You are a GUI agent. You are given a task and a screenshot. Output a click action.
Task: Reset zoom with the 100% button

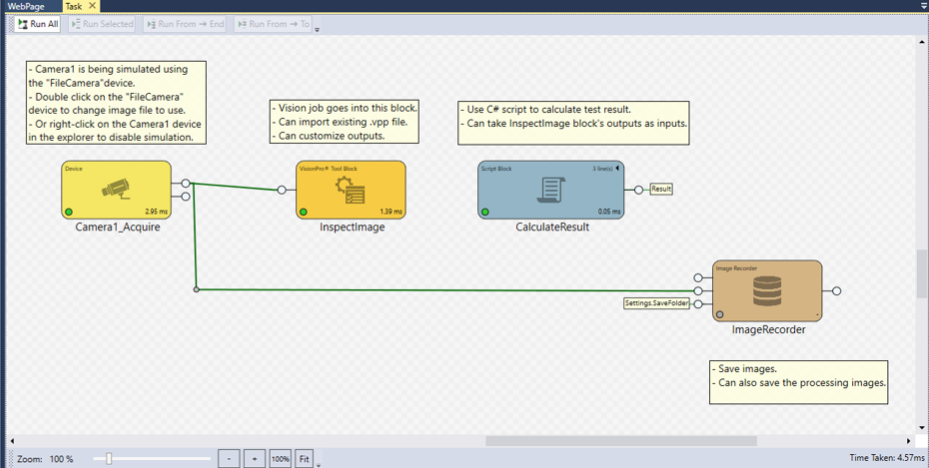pos(280,458)
